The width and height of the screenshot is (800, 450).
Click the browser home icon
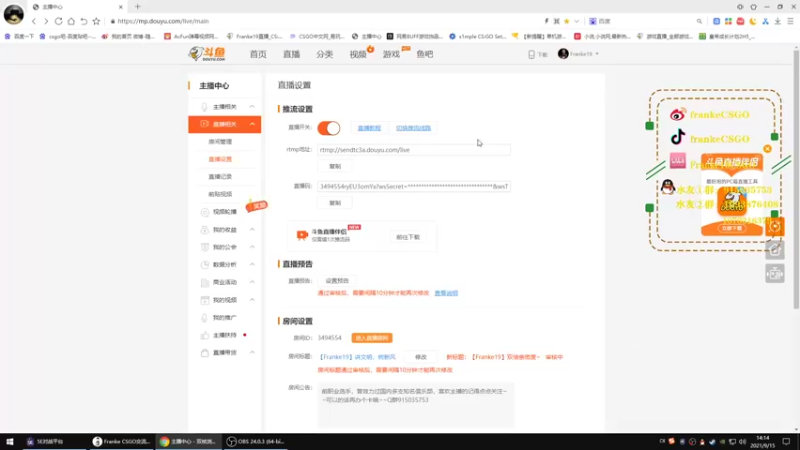[71, 21]
